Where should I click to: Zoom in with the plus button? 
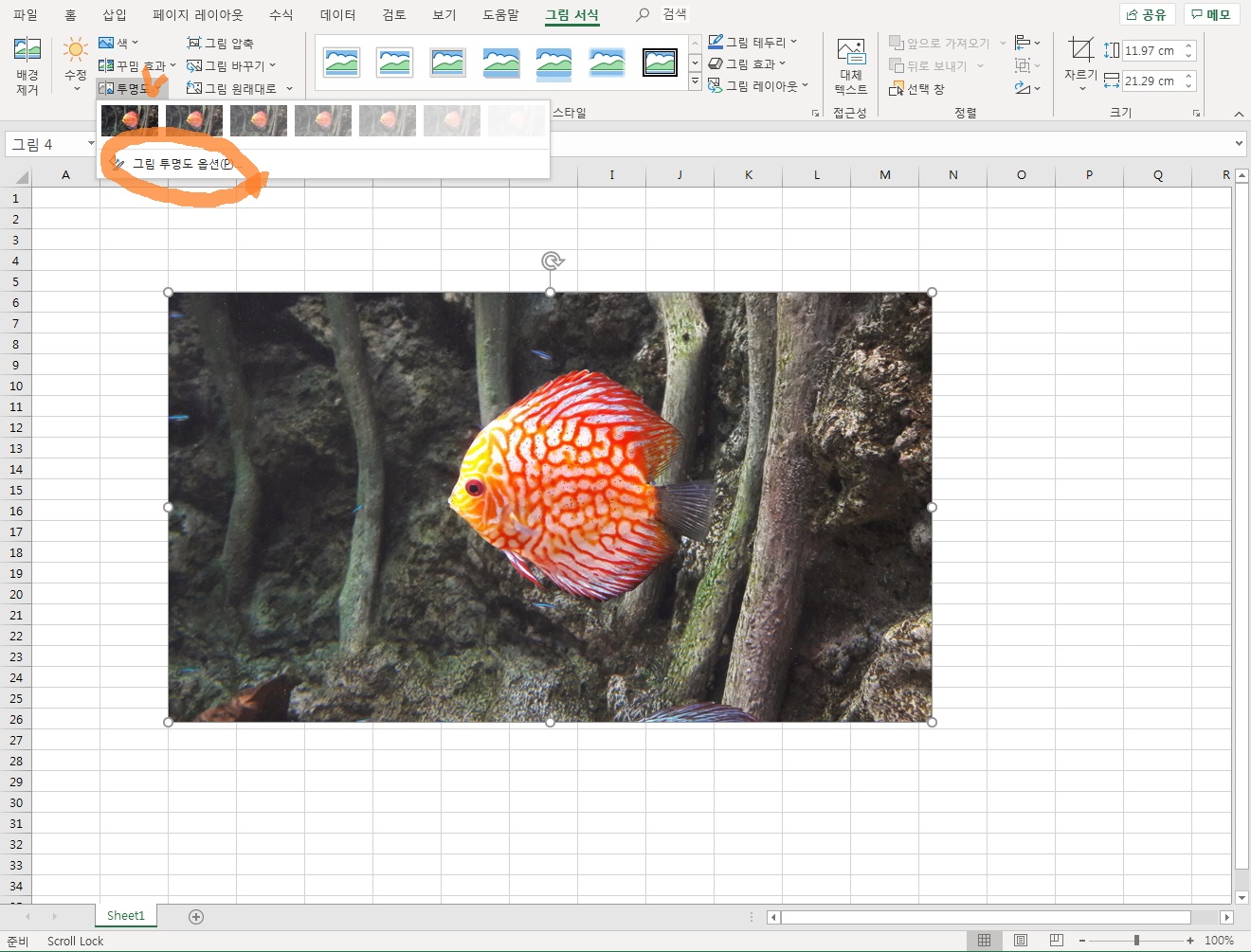[1190, 941]
